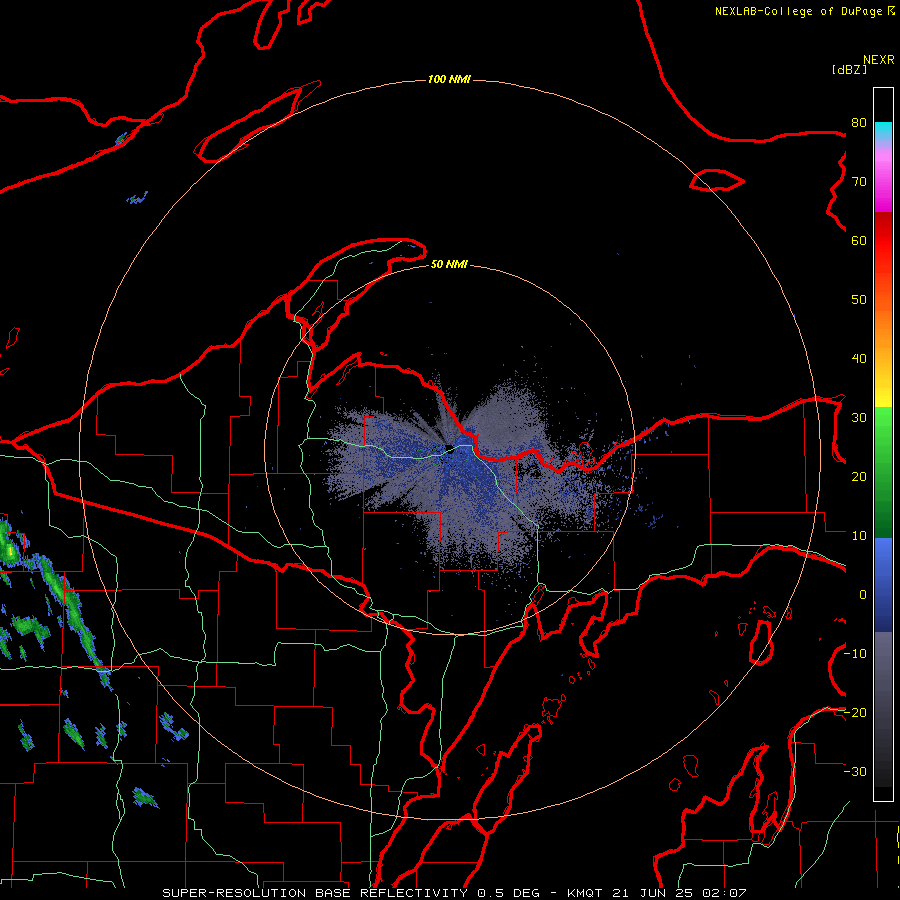900x900 pixels.
Task: Click the 60 dBZ scale value
Action: pos(859,240)
